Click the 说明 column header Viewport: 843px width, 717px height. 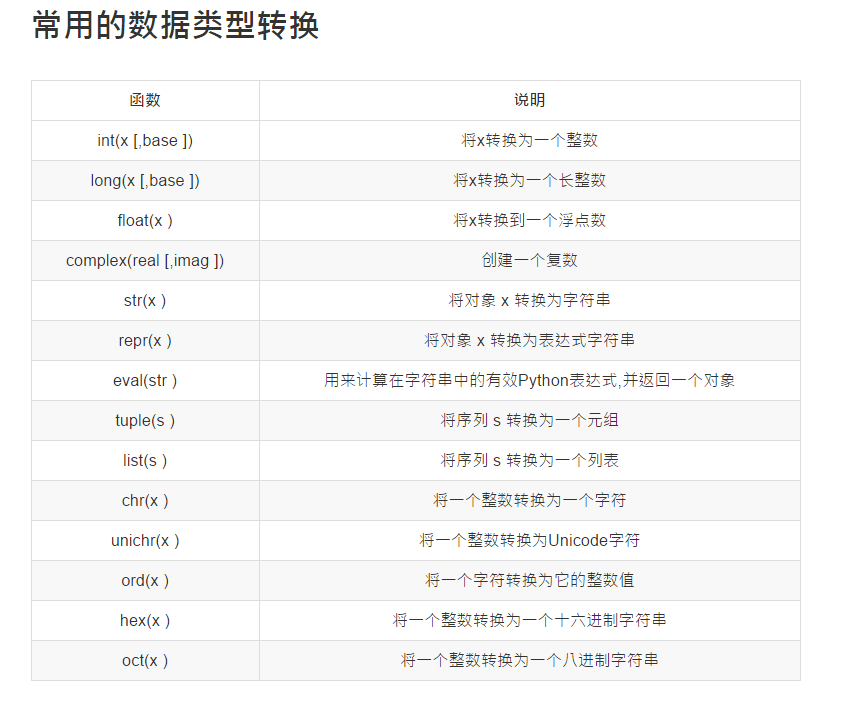point(530,101)
